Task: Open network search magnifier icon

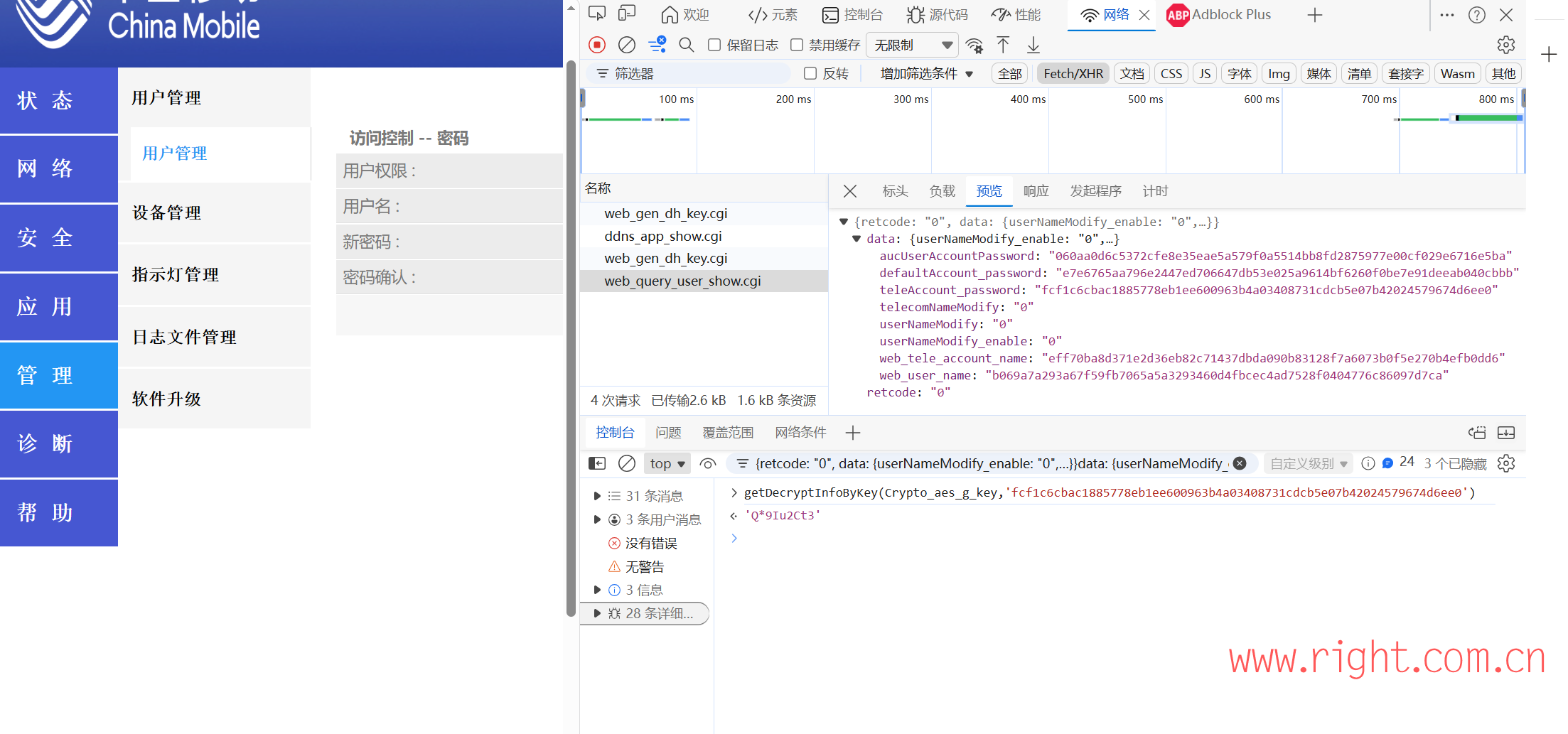Action: point(687,45)
